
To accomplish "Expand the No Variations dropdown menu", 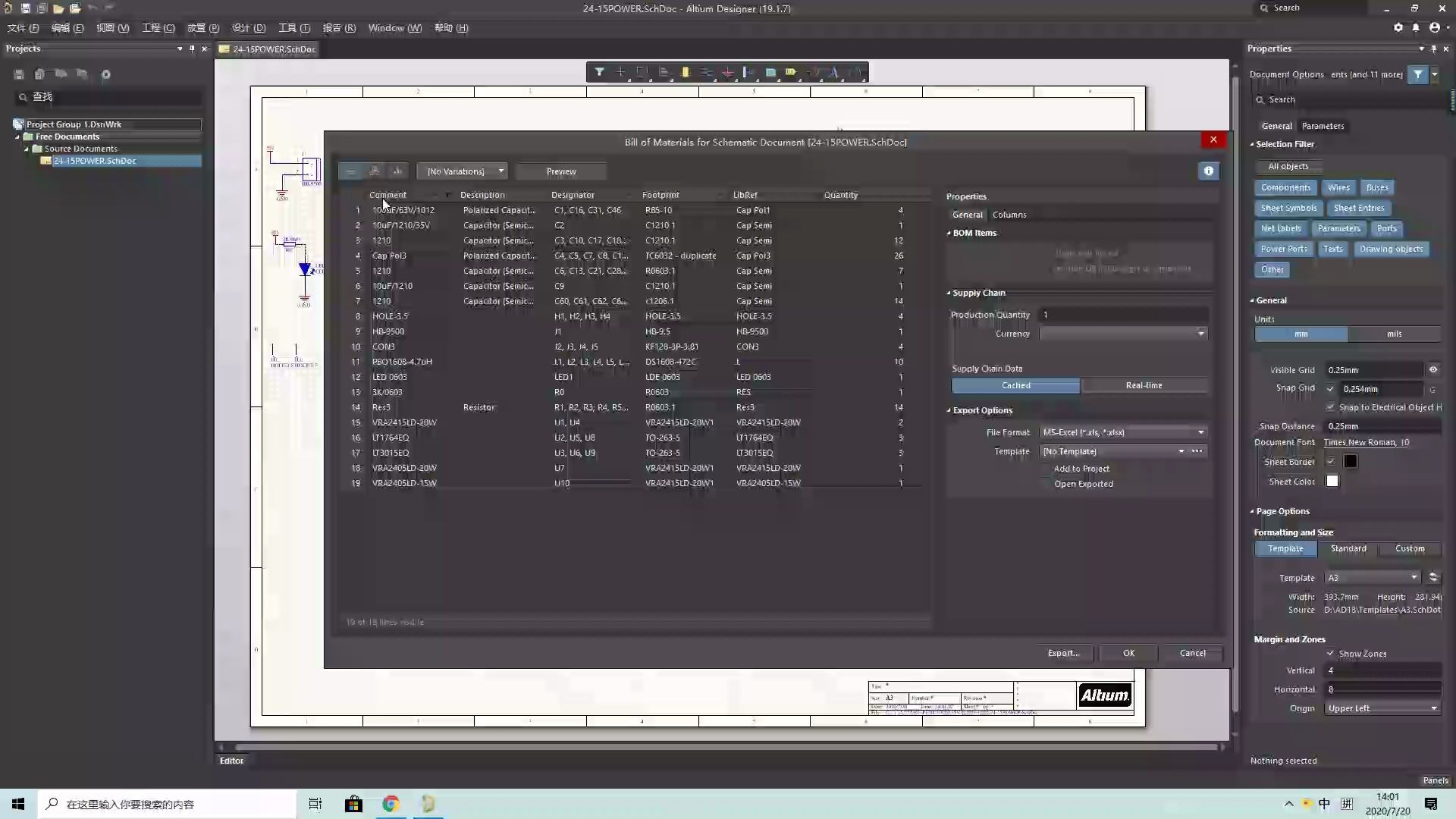I will 500,170.
